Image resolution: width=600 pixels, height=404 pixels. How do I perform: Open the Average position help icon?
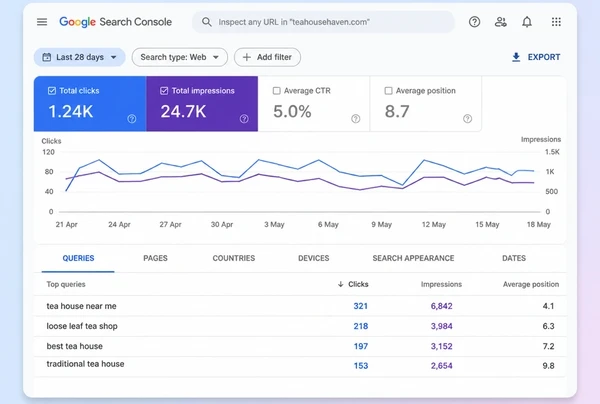(x=468, y=119)
